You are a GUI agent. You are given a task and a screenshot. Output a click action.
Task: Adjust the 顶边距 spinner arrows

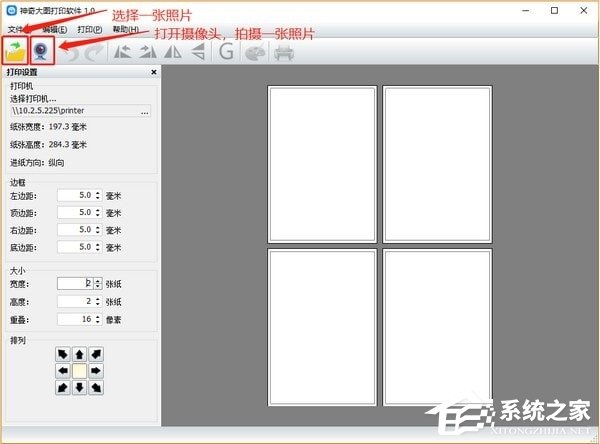pyautogui.click(x=98, y=212)
